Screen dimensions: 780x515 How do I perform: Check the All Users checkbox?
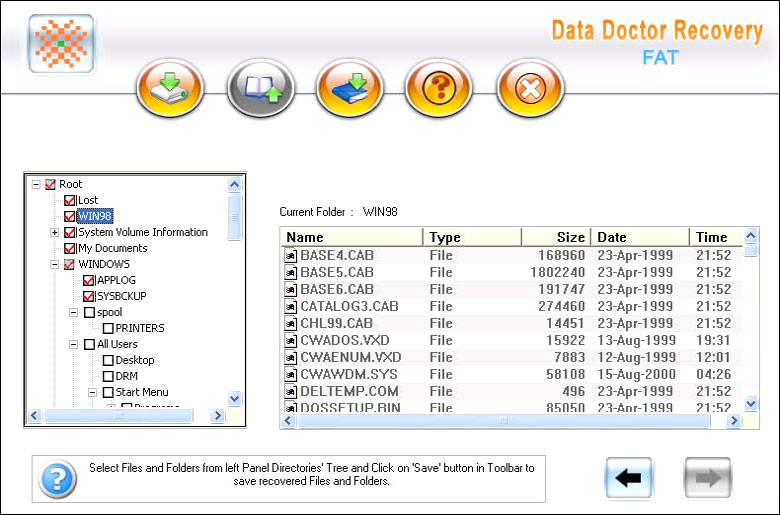pyautogui.click(x=89, y=344)
